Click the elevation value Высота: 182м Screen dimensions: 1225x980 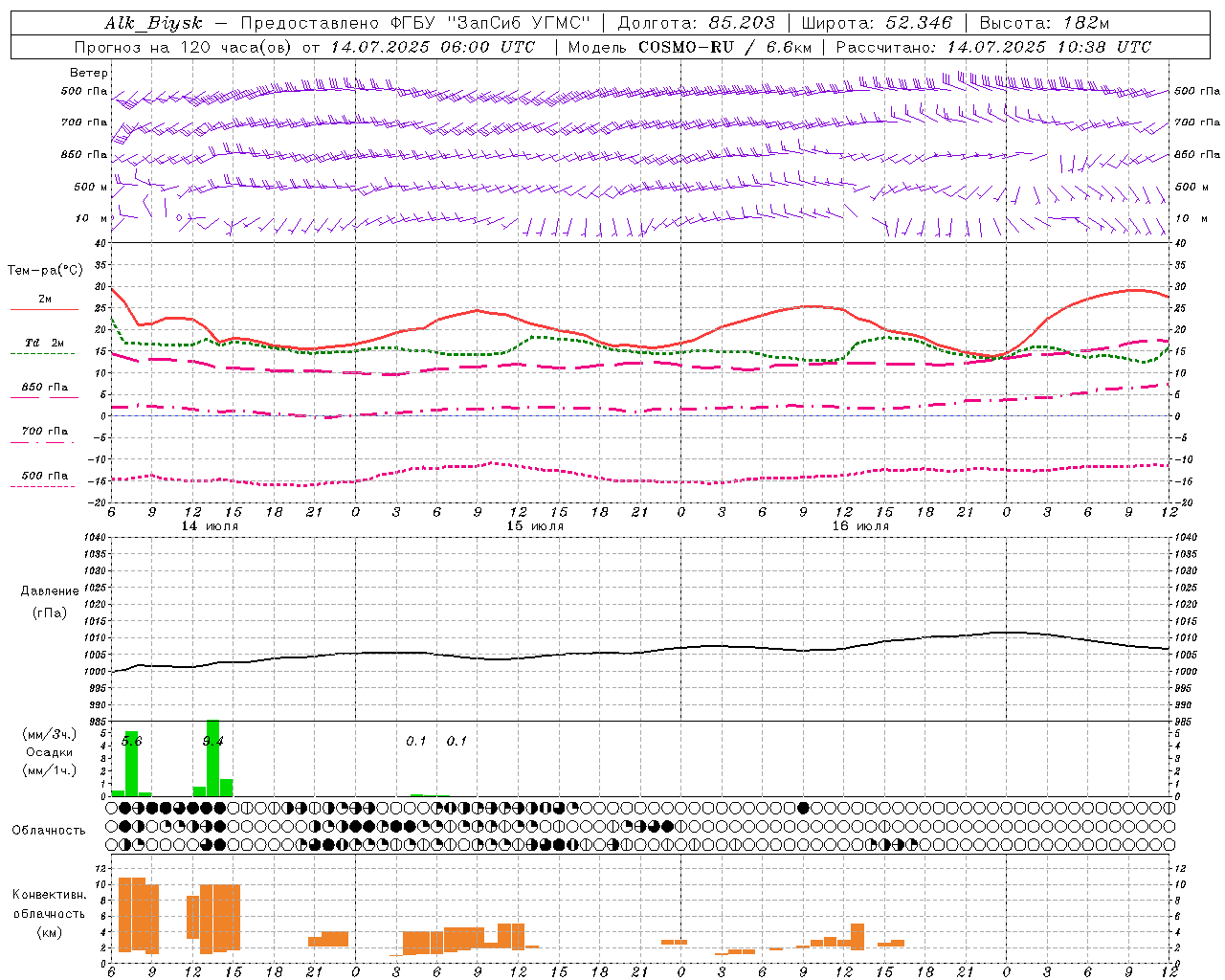click(x=1044, y=23)
